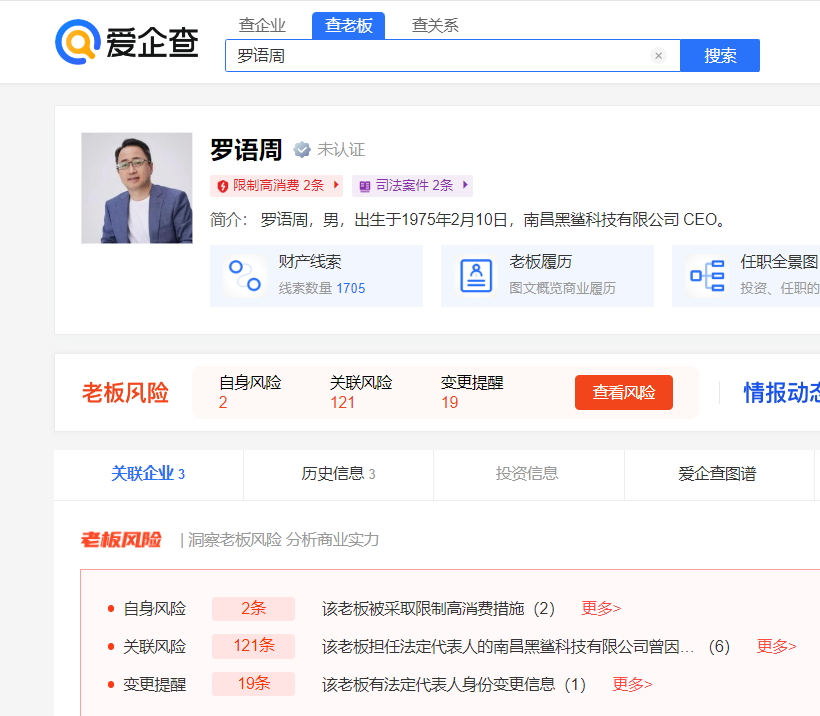Click the 未认证 status text
Viewport: 820px width, 716px height.
(341, 150)
